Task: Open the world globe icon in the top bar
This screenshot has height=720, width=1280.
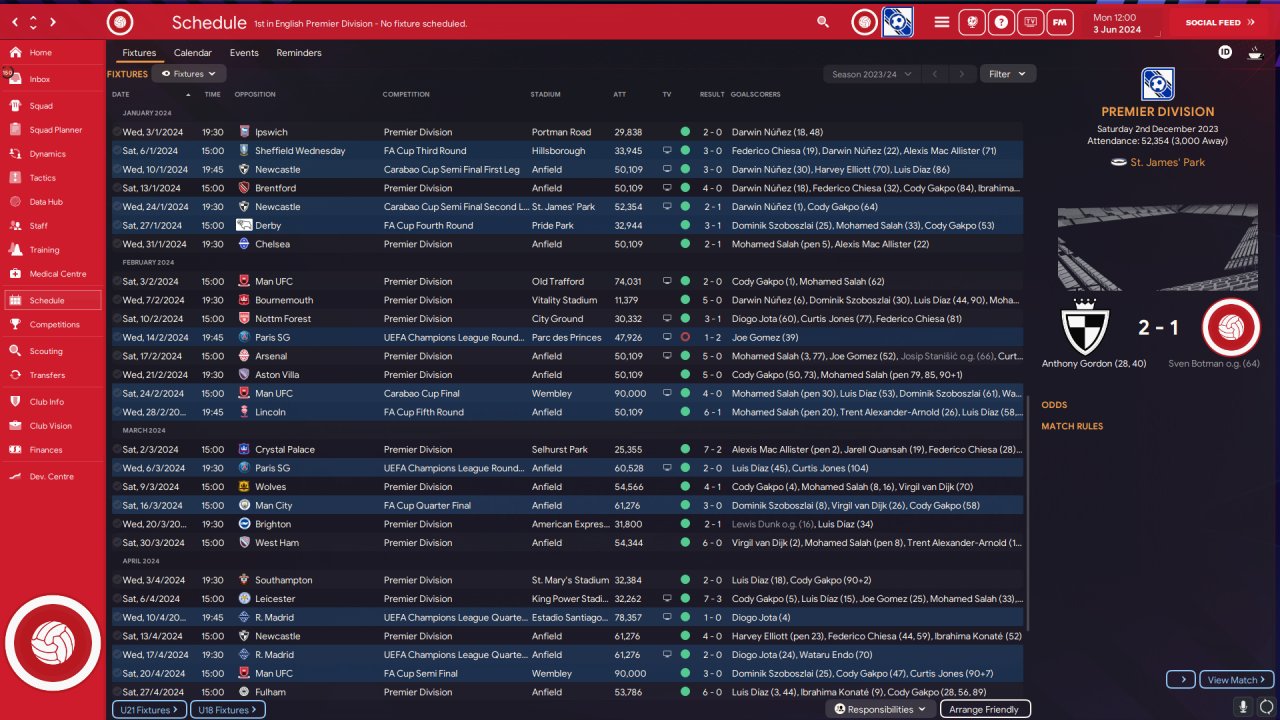Action: pyautogui.click(x=971, y=22)
